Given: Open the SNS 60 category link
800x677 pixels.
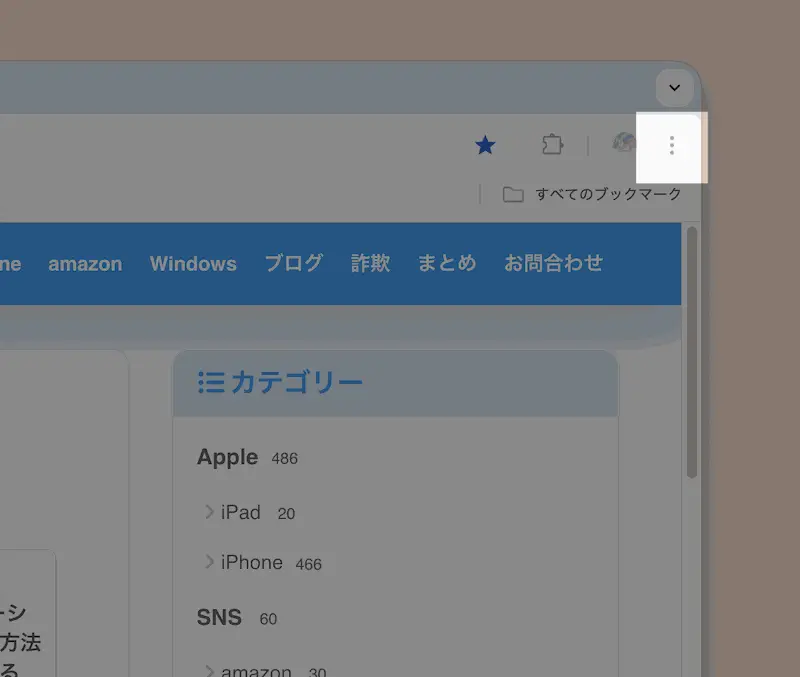Looking at the screenshot, I should point(218,618).
